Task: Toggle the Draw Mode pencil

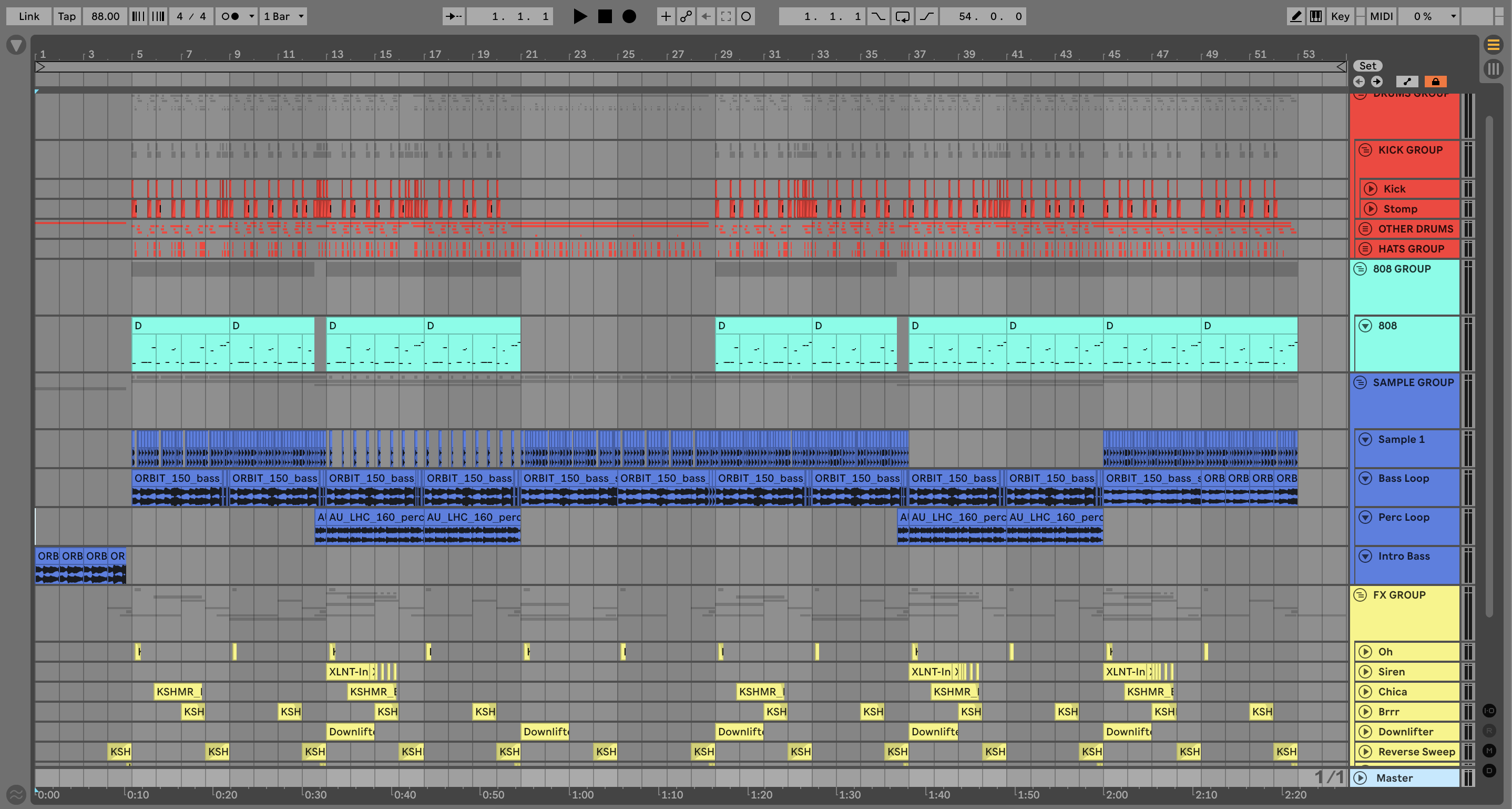Action: tap(1295, 16)
